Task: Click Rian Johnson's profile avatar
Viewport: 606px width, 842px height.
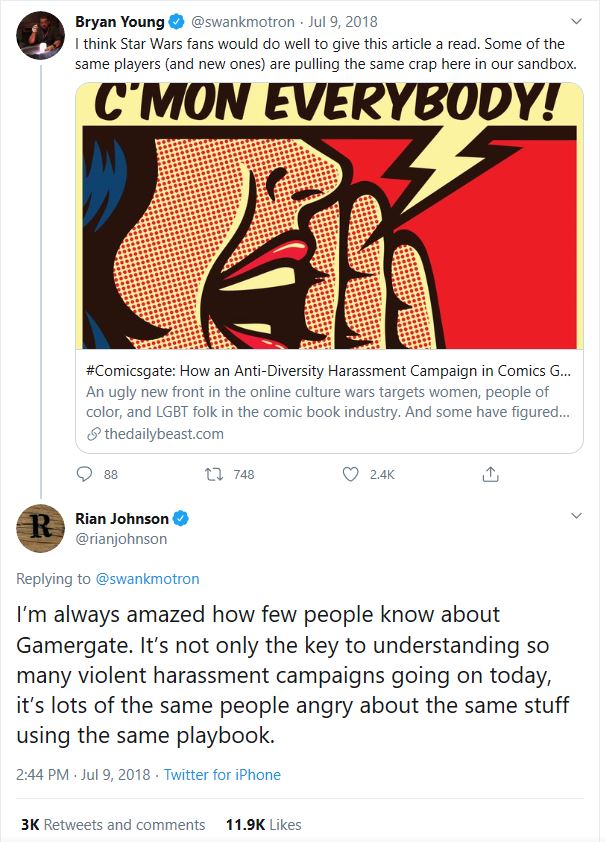Action: click(39, 528)
